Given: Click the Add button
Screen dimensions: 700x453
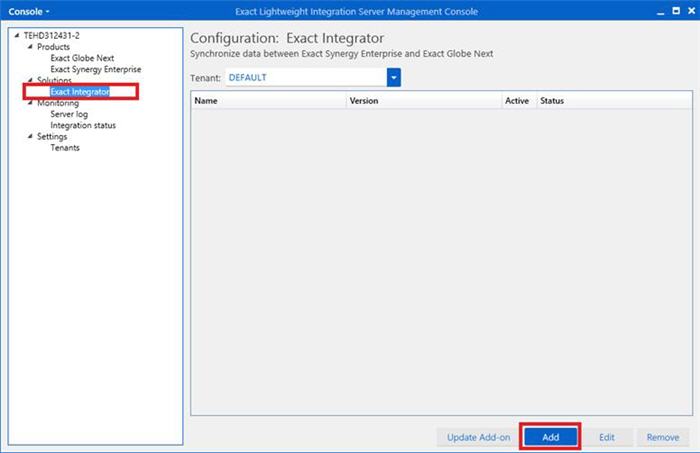Looking at the screenshot, I should coord(550,437).
